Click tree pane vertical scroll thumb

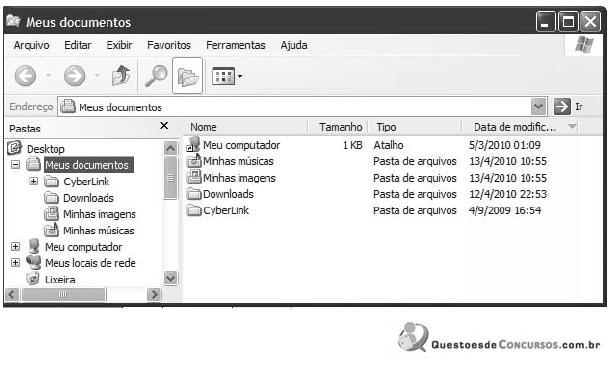(170, 178)
